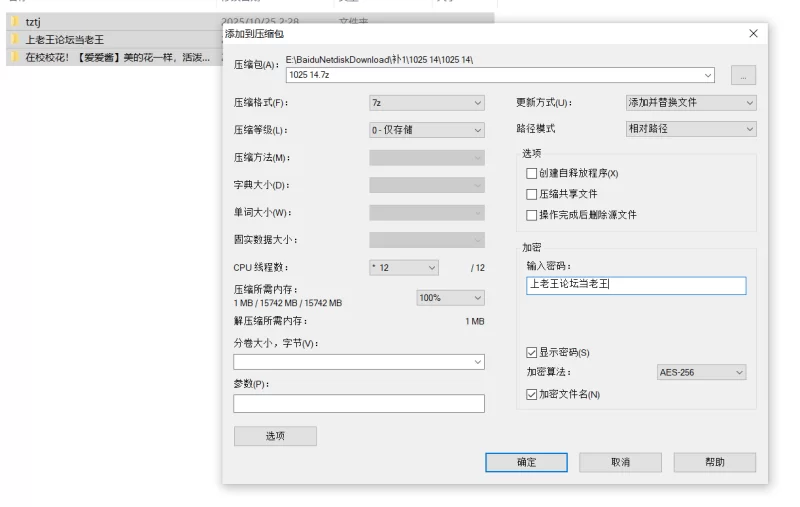800x507 pixels.
Task: Uncheck 显示密码 option
Action: (x=532, y=352)
